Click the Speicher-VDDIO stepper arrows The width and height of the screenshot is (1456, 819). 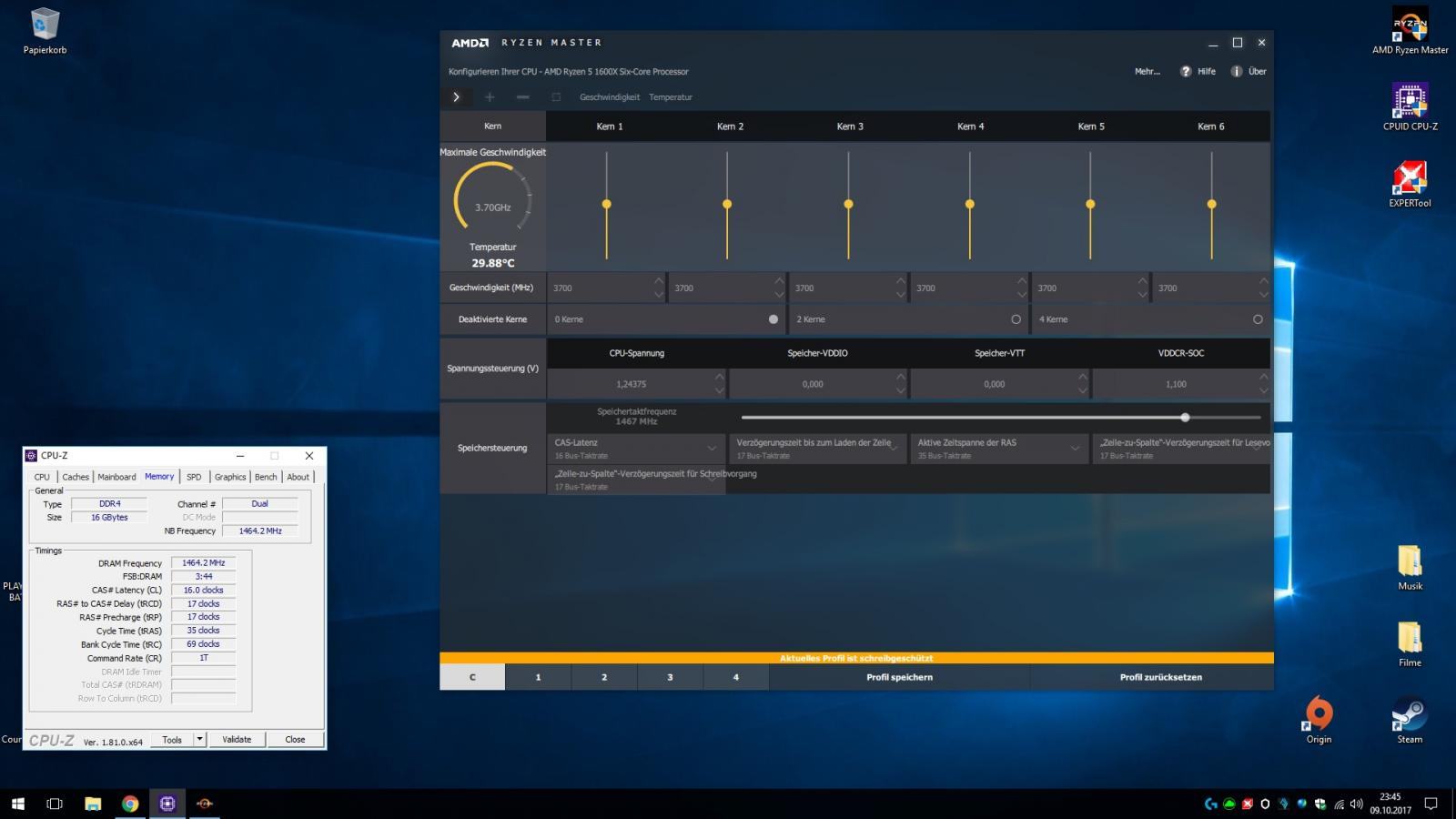point(900,384)
